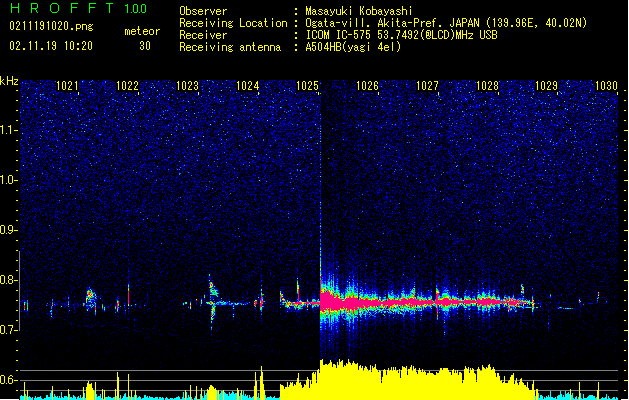Image resolution: width=629 pixels, height=400 pixels.
Task: Click the name Masayuki Kobayashi
Action: pyautogui.click(x=358, y=11)
